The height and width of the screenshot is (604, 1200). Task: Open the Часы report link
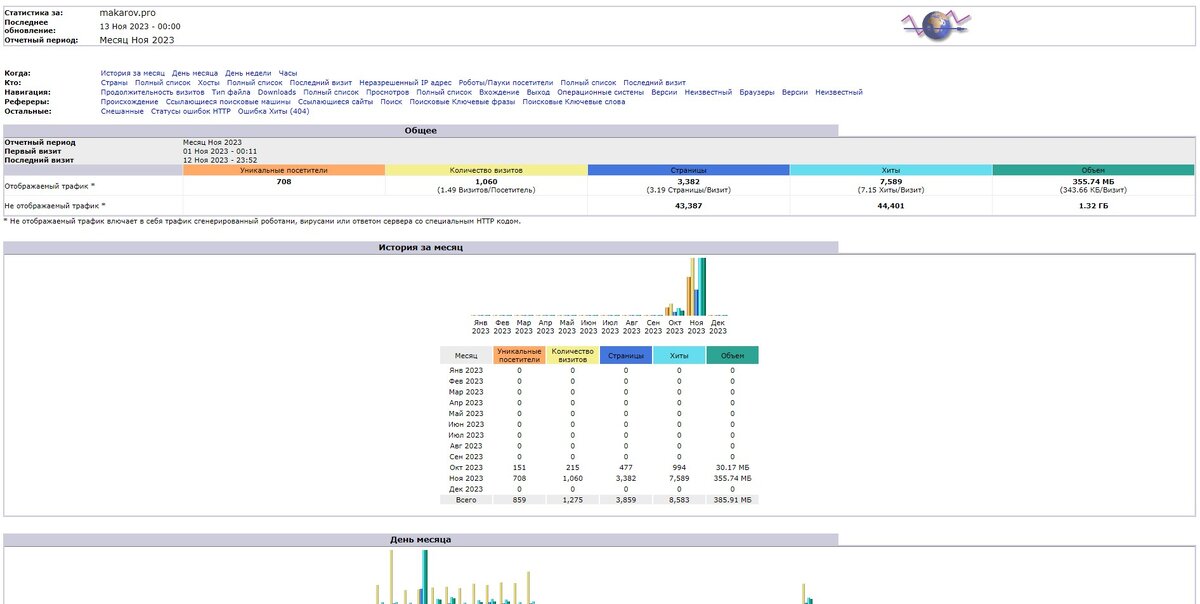(x=288, y=73)
